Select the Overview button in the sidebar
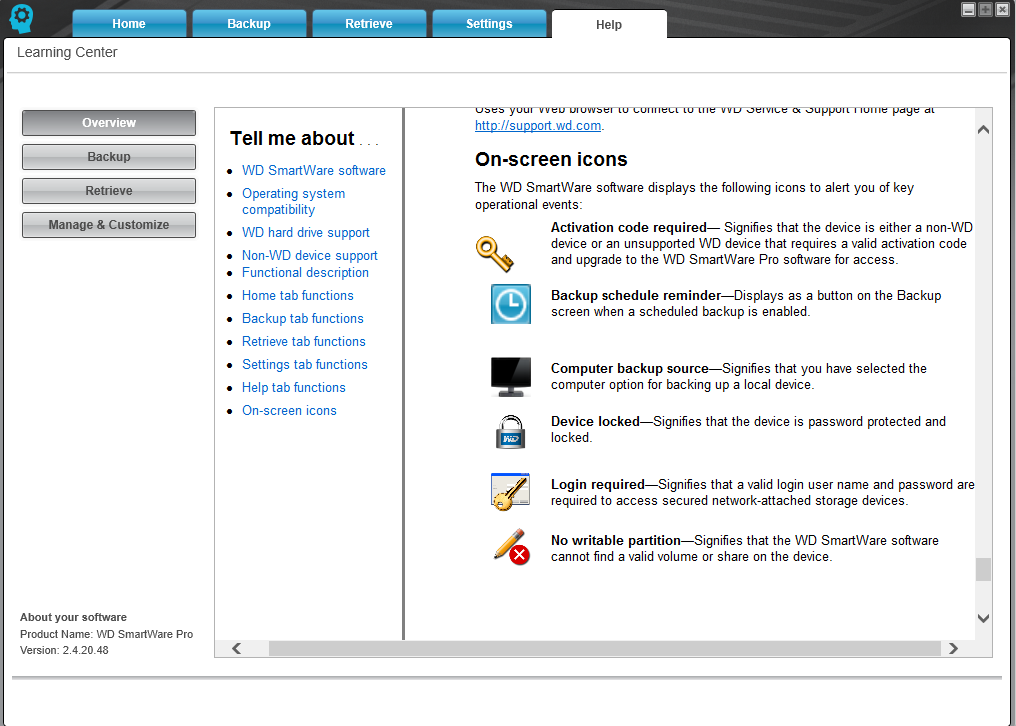 tap(109, 123)
